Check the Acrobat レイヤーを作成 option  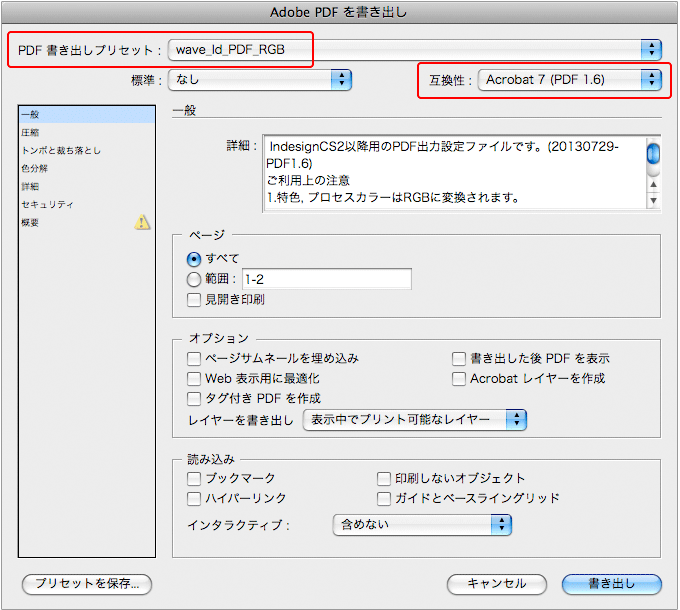click(459, 379)
